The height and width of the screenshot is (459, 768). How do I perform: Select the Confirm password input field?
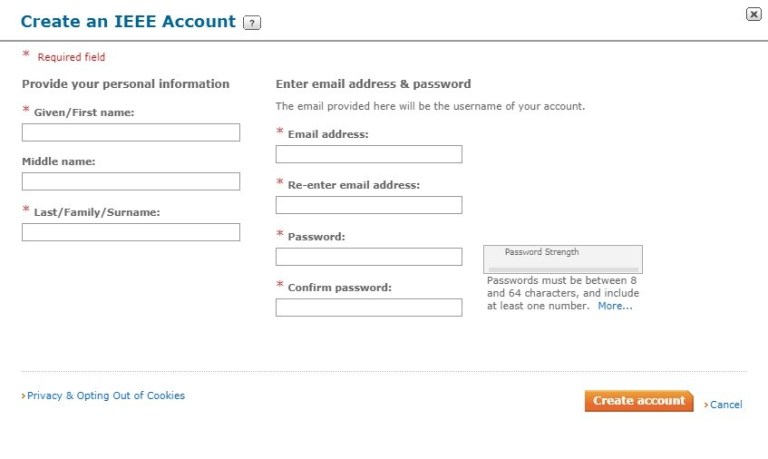tap(369, 308)
